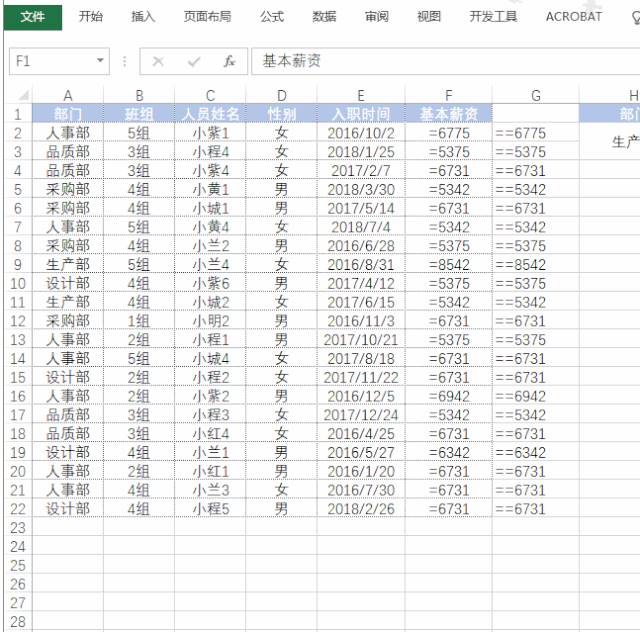The image size is (640, 632).
Task: Switch to the 开始 ribbon tab
Action: tap(91, 17)
